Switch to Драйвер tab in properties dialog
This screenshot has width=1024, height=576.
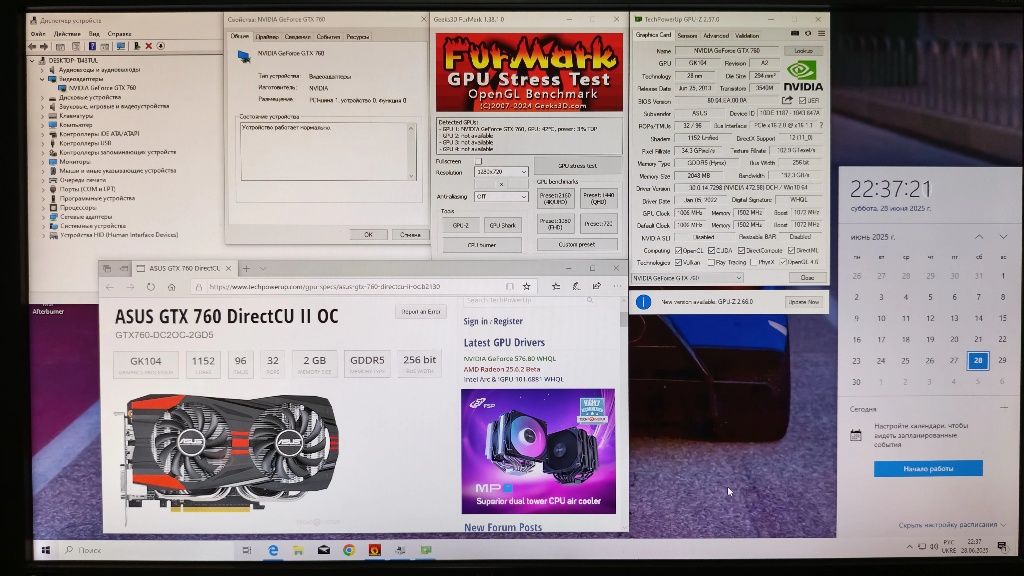[x=266, y=37]
